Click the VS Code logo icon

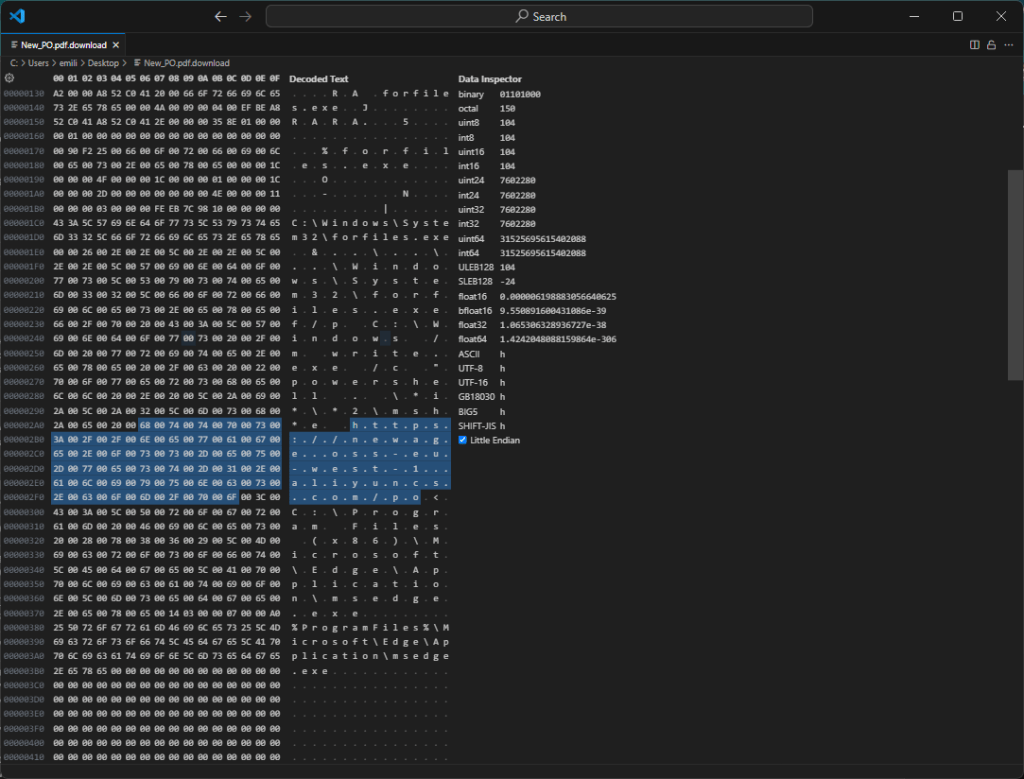[x=16, y=16]
